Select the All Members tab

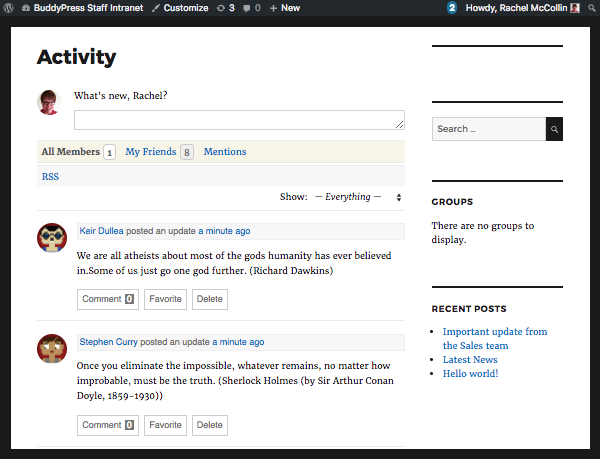(70, 152)
